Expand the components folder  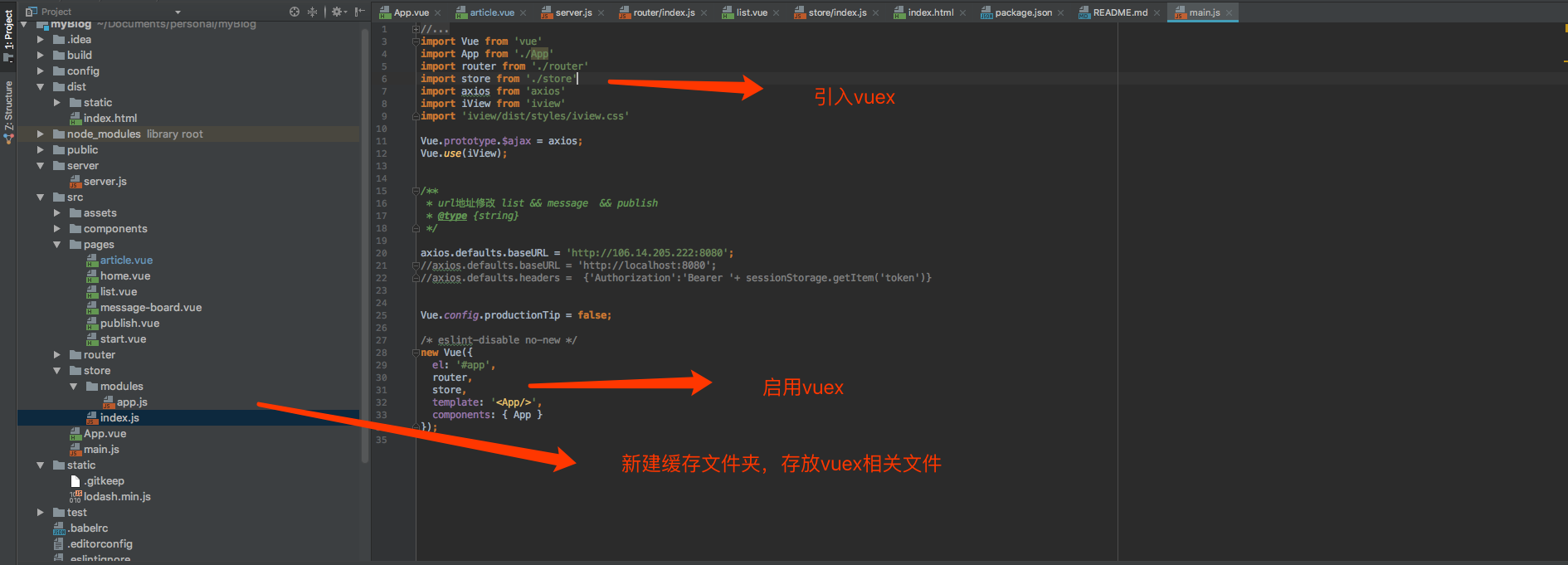[x=56, y=228]
